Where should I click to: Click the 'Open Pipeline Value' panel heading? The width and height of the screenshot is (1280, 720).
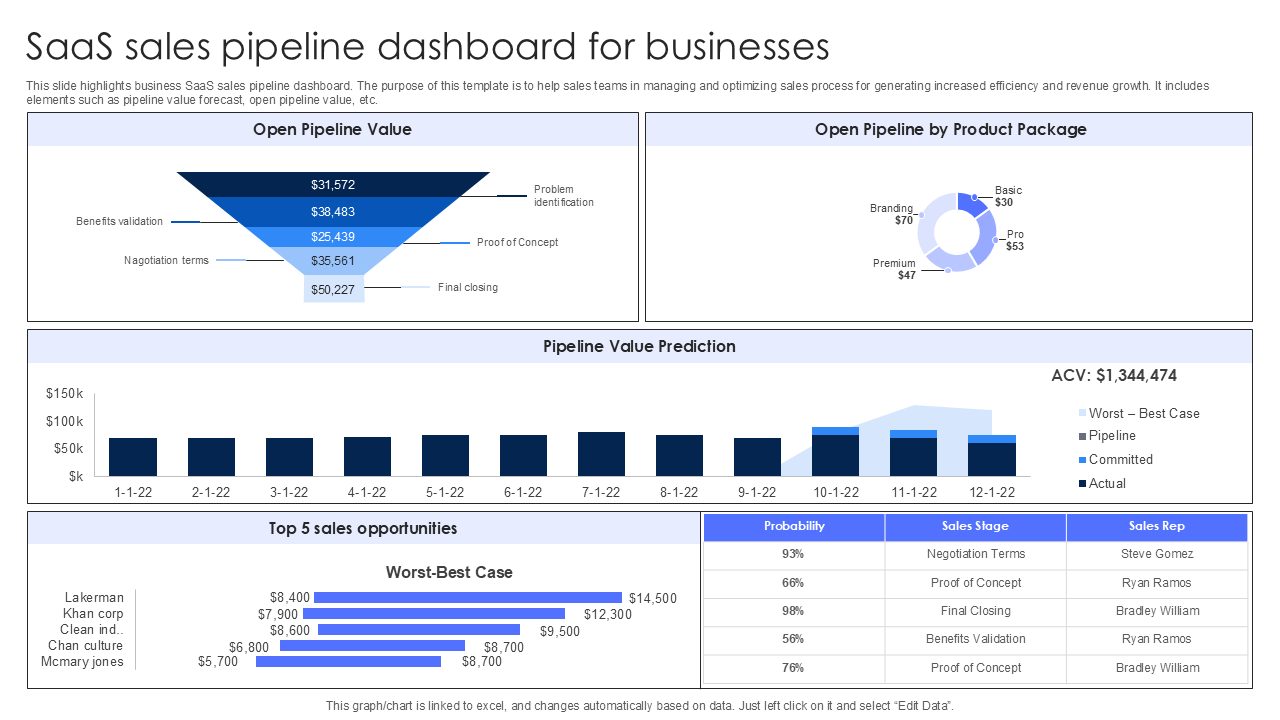[x=332, y=130]
